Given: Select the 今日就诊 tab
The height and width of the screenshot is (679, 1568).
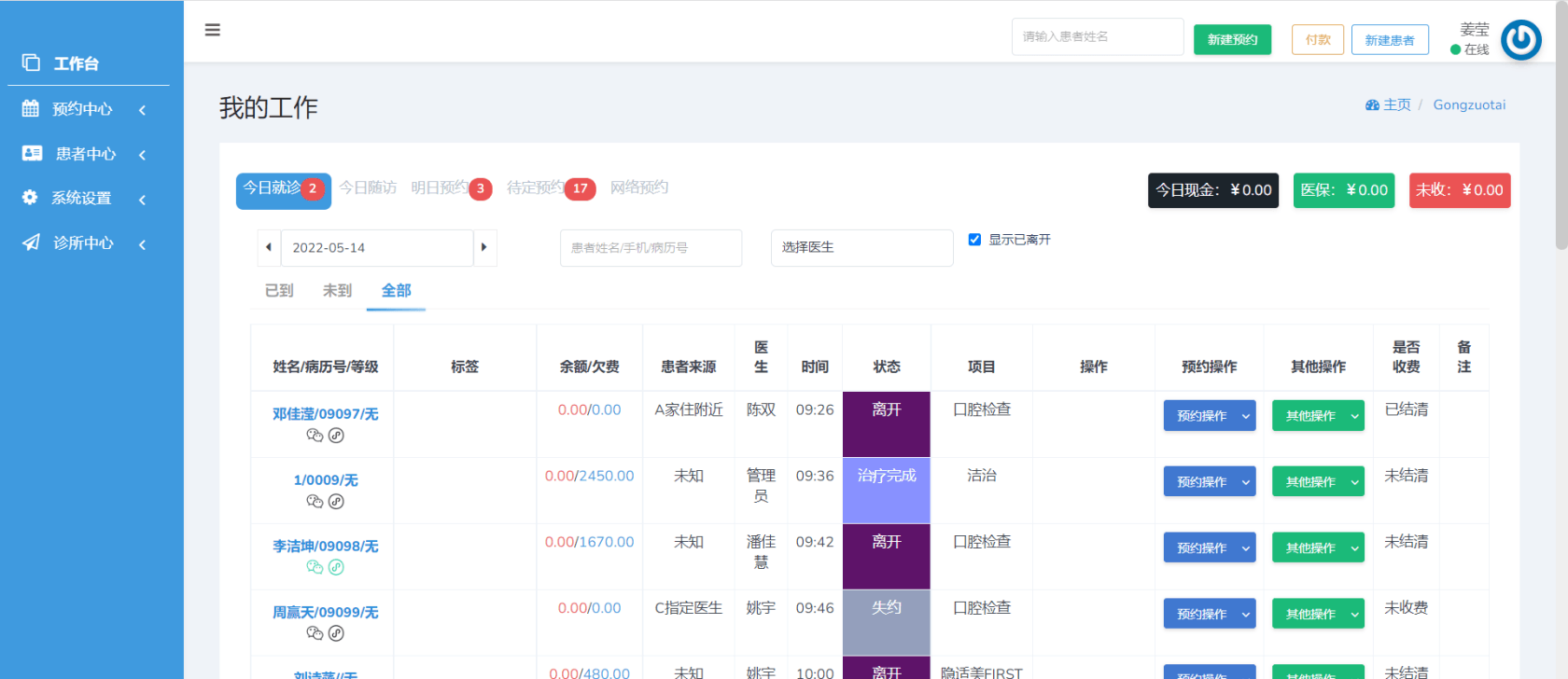Looking at the screenshot, I should 284,190.
